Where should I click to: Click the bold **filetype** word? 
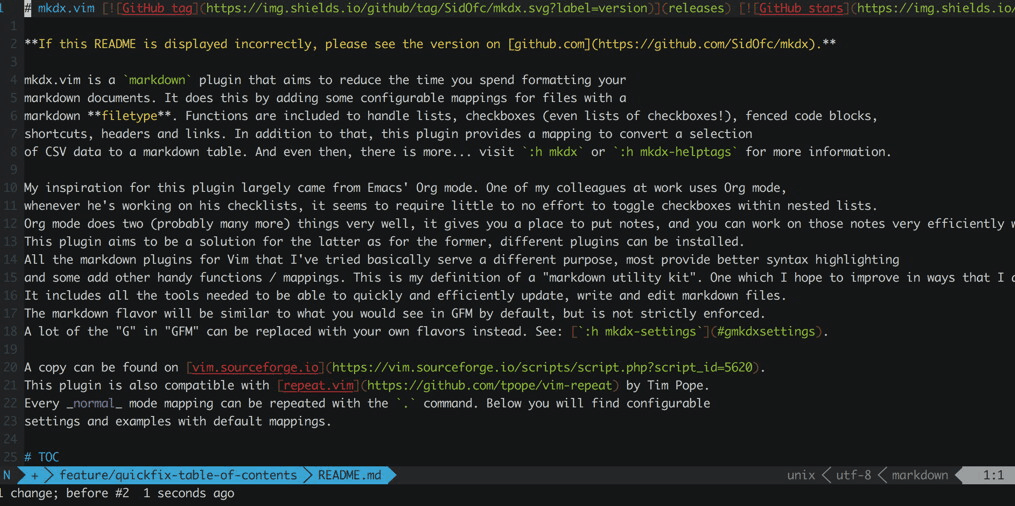click(129, 116)
